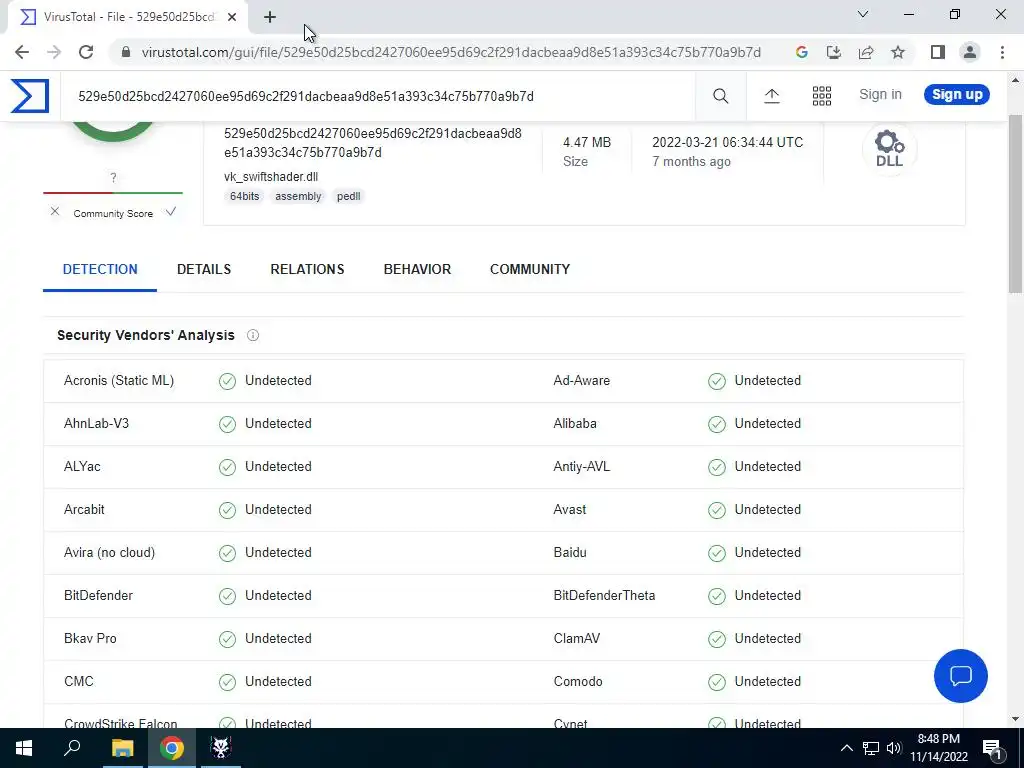The height and width of the screenshot is (768, 1024).
Task: Open Windows taskbar search
Action: (72, 748)
